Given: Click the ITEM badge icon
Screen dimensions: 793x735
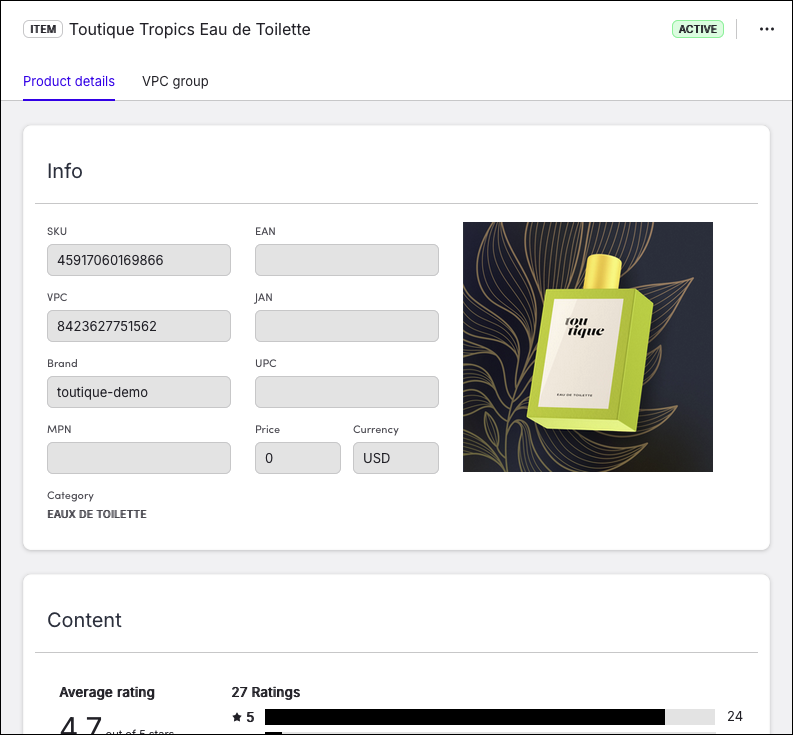Looking at the screenshot, I should [x=43, y=29].
